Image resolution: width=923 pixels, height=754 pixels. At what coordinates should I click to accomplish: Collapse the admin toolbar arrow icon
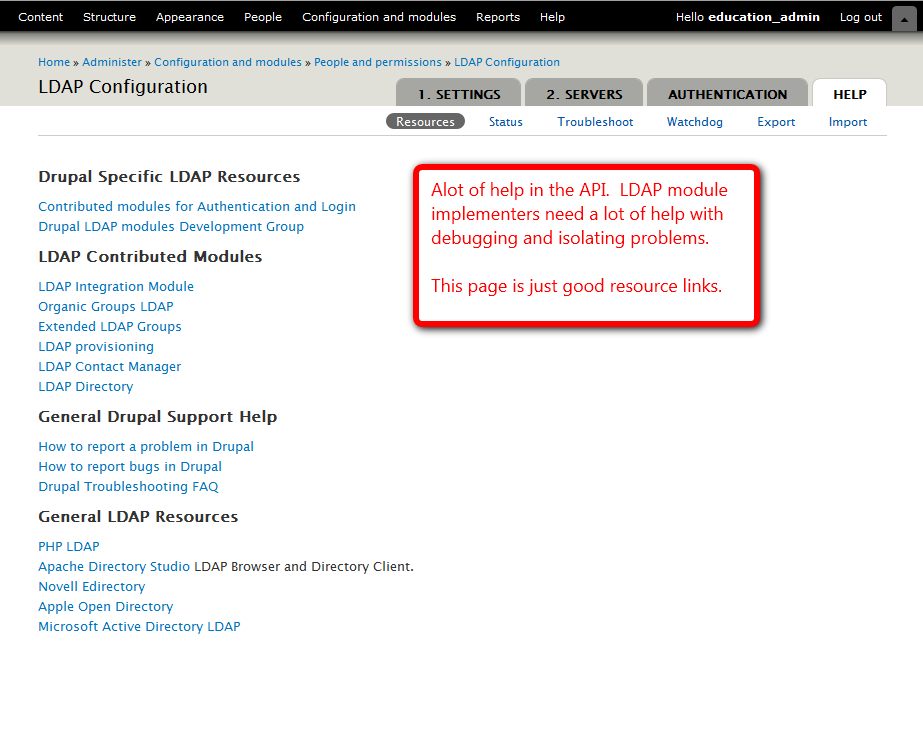[901, 17]
